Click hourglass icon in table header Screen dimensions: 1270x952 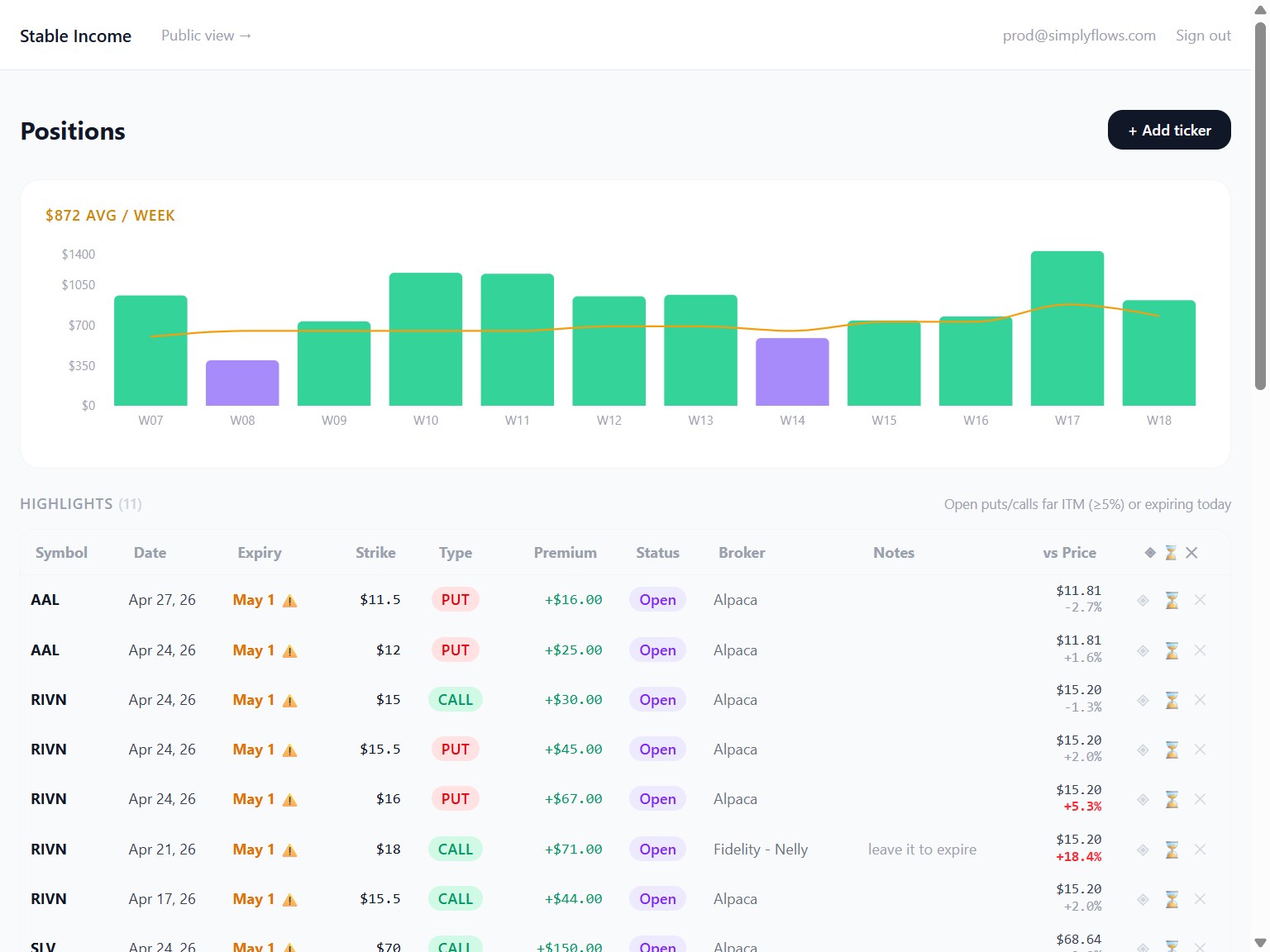(1171, 553)
